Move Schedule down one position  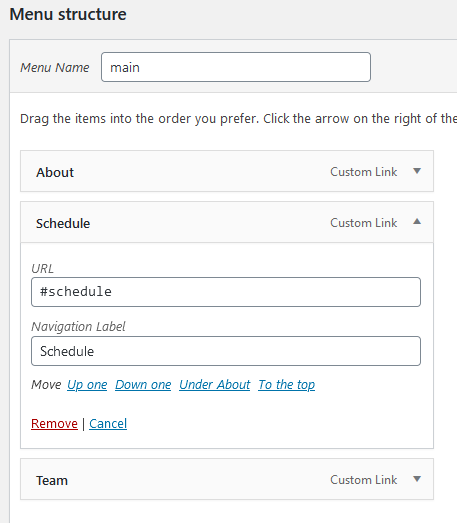(143, 385)
